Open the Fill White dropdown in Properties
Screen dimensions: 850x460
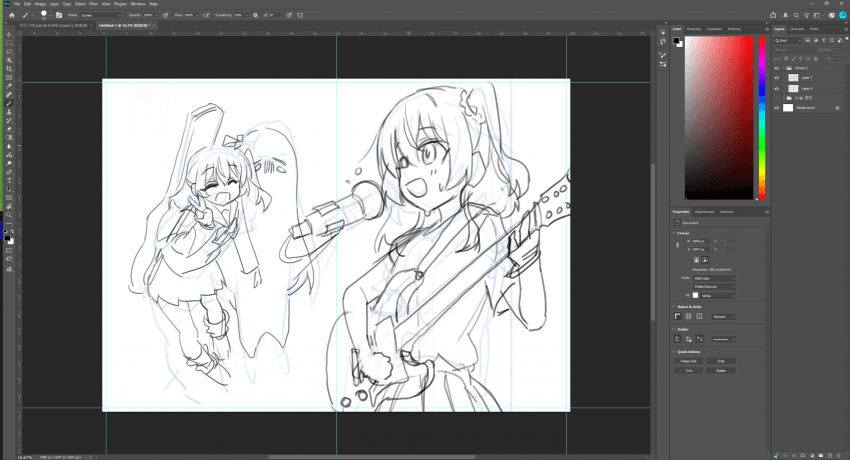(718, 296)
